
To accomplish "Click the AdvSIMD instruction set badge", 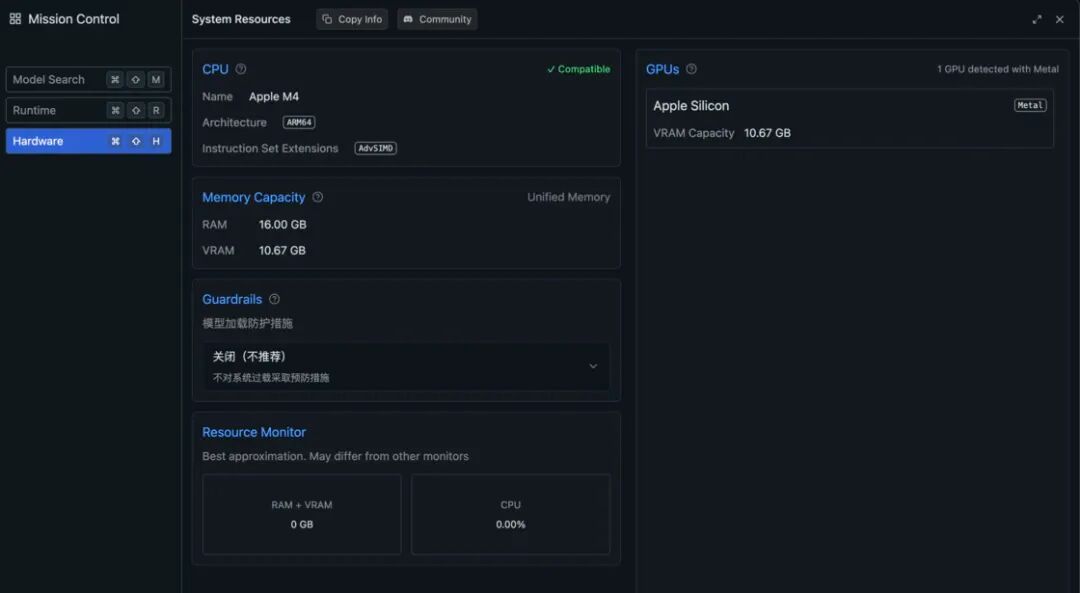I will [x=375, y=148].
